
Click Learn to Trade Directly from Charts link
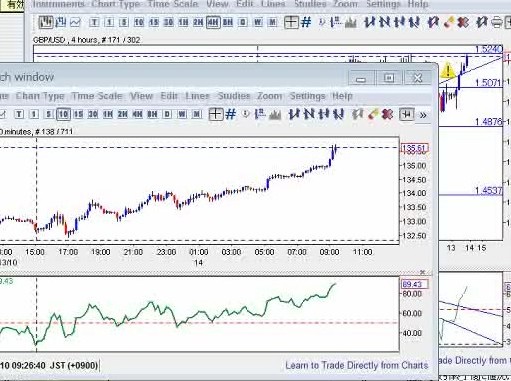pos(357,365)
